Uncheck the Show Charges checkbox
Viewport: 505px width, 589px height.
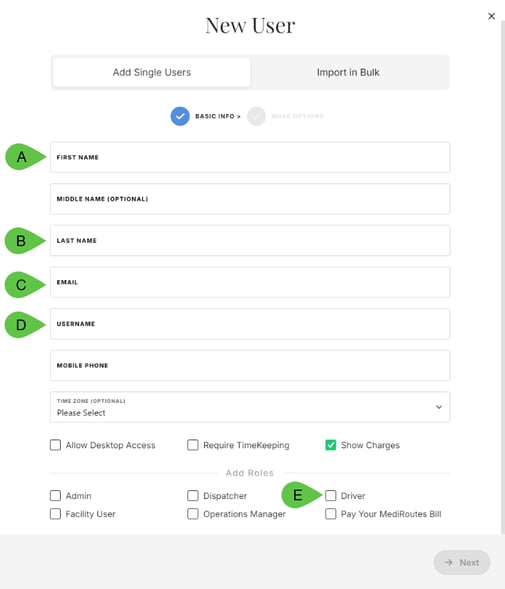point(331,445)
